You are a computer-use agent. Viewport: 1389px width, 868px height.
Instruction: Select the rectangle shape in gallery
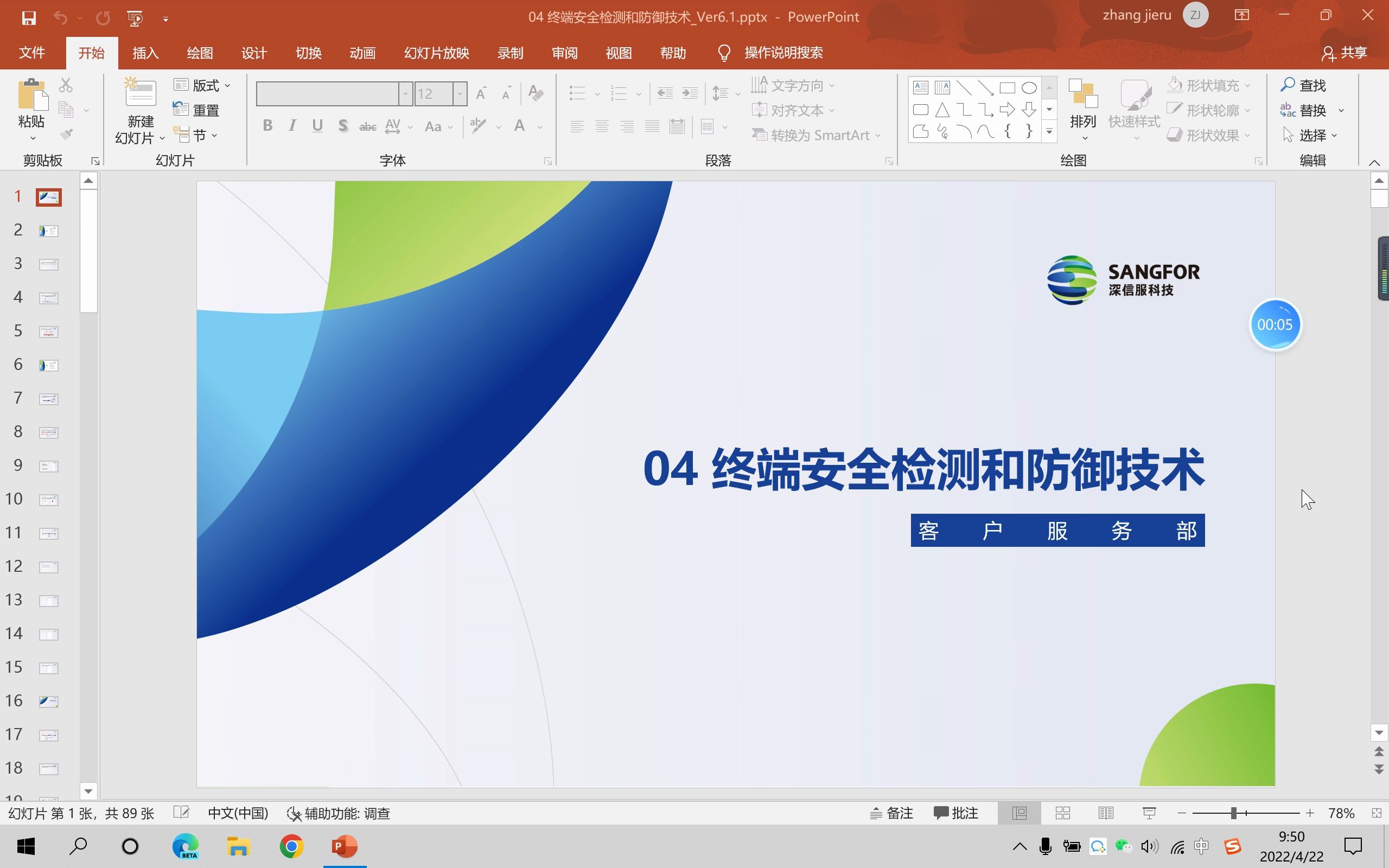point(1008,88)
